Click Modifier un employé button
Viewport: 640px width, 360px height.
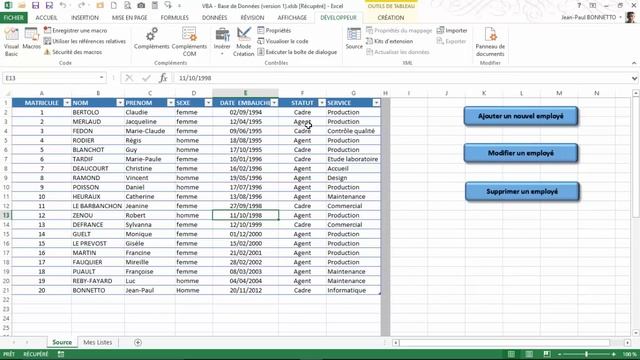(521, 153)
